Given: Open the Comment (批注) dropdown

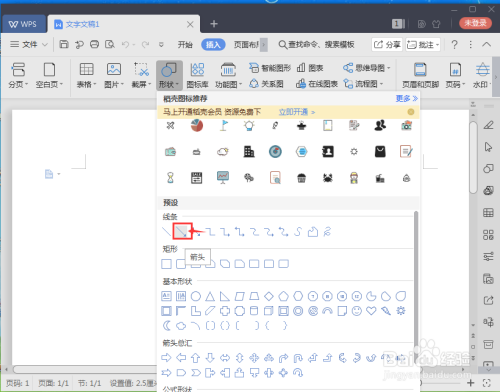Looking at the screenshot, I should (423, 45).
